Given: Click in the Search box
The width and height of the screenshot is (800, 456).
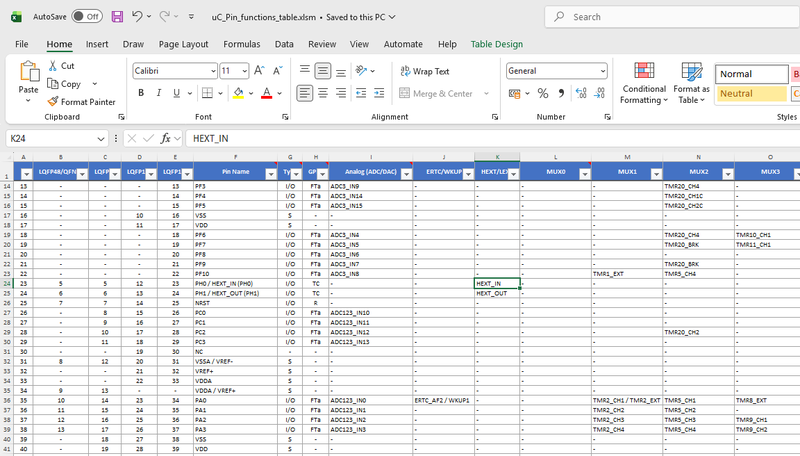Looking at the screenshot, I should pos(672,17).
